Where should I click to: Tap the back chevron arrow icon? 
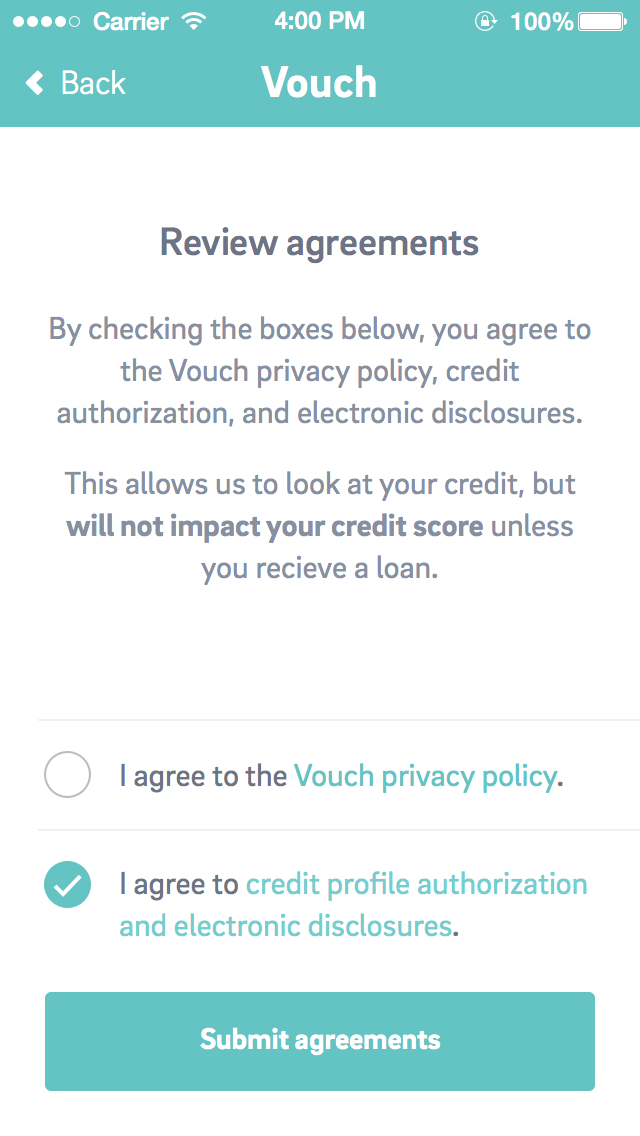(35, 83)
